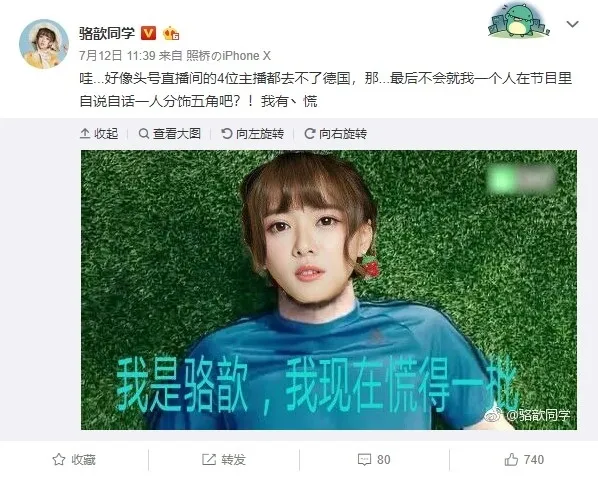This screenshot has height=478, width=598.
Task: Open the 骆歆同学 username link
Action: (107, 33)
